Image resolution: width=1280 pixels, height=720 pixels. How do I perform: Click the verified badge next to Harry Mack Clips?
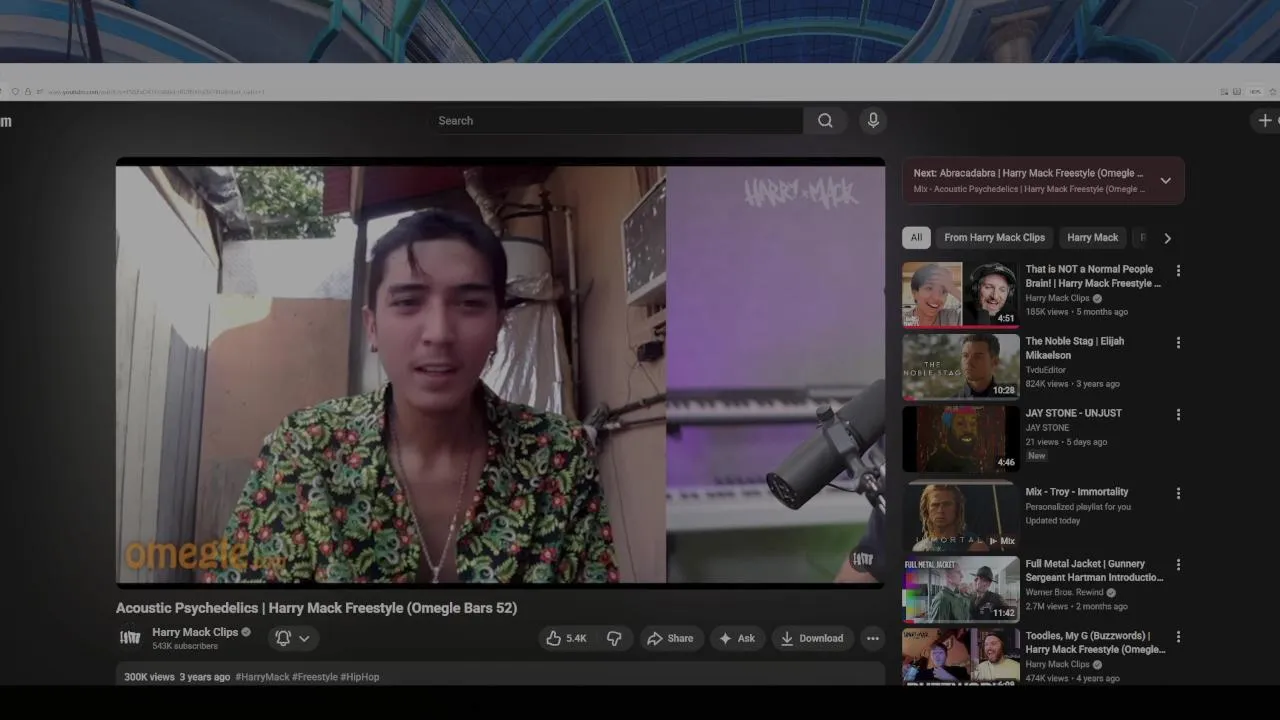[x=246, y=632]
